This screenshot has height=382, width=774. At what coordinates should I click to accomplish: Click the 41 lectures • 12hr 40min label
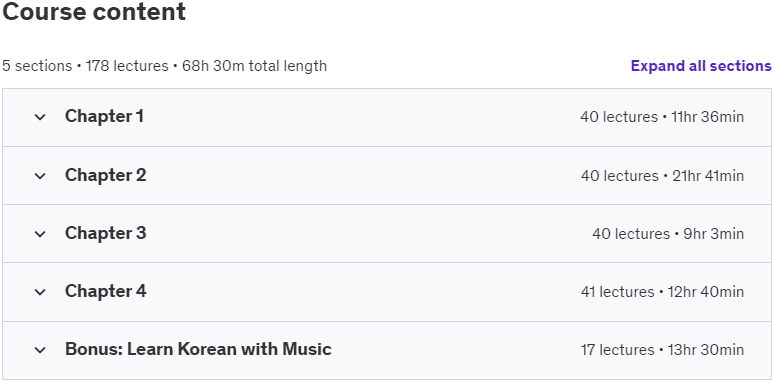[x=662, y=292]
